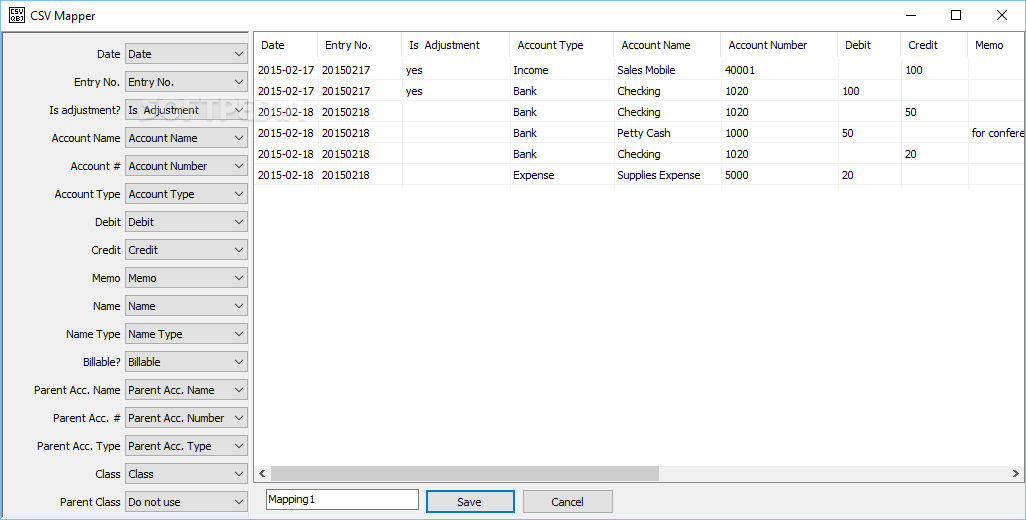Click the Account Name column header
Image resolution: width=1026 pixels, height=520 pixels.
click(x=667, y=45)
